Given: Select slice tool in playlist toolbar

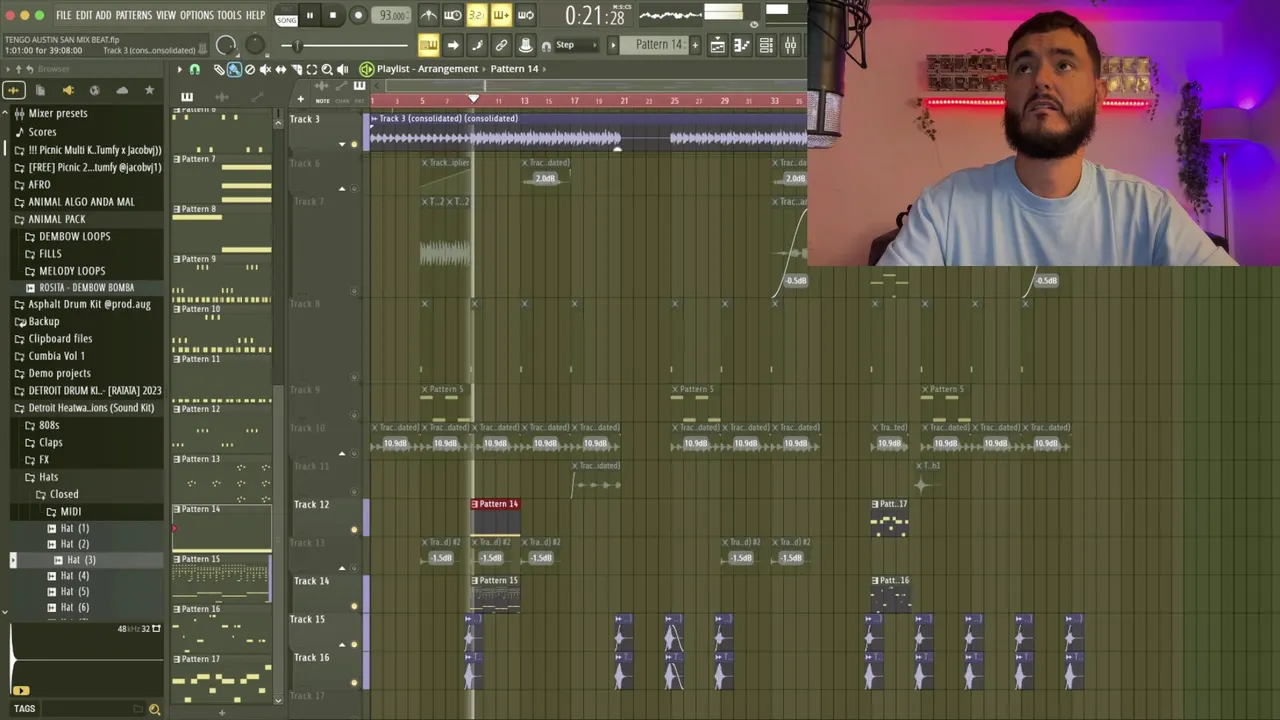Looking at the screenshot, I should 296,69.
